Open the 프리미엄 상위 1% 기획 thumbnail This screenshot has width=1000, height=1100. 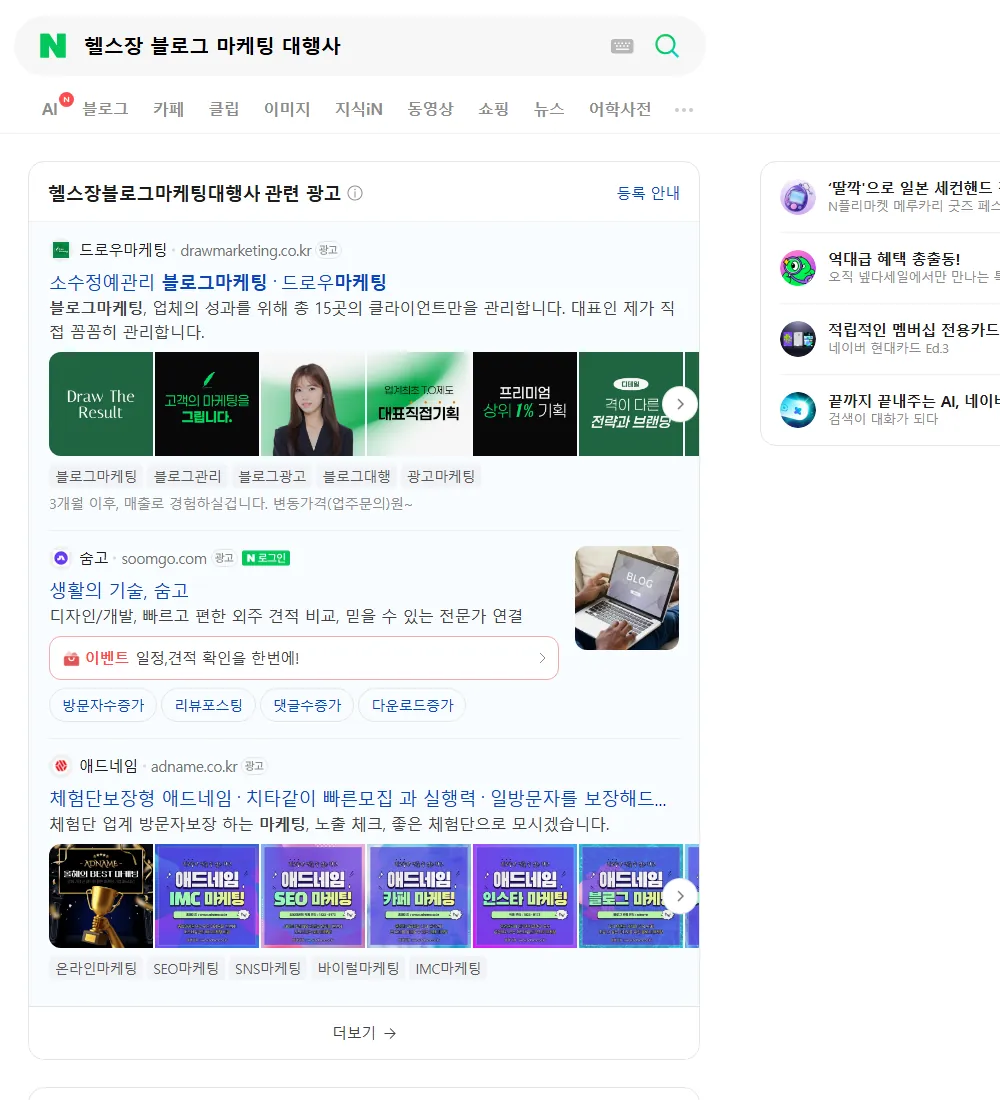[x=525, y=404]
